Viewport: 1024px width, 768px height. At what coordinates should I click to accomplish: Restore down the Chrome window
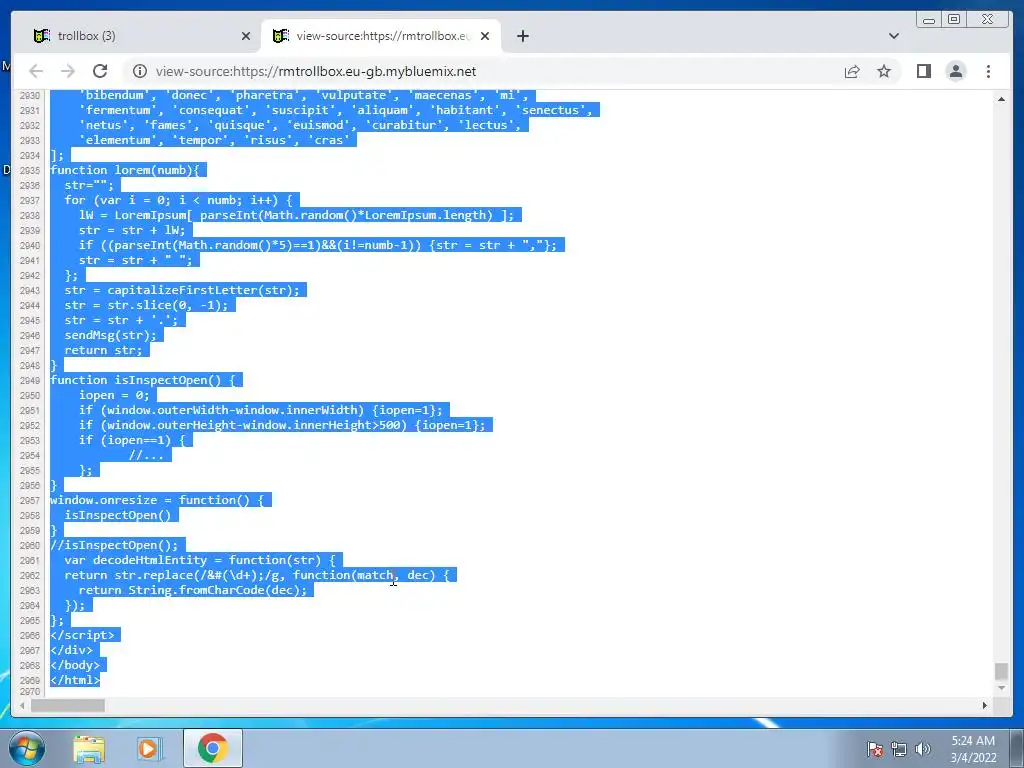[x=953, y=20]
